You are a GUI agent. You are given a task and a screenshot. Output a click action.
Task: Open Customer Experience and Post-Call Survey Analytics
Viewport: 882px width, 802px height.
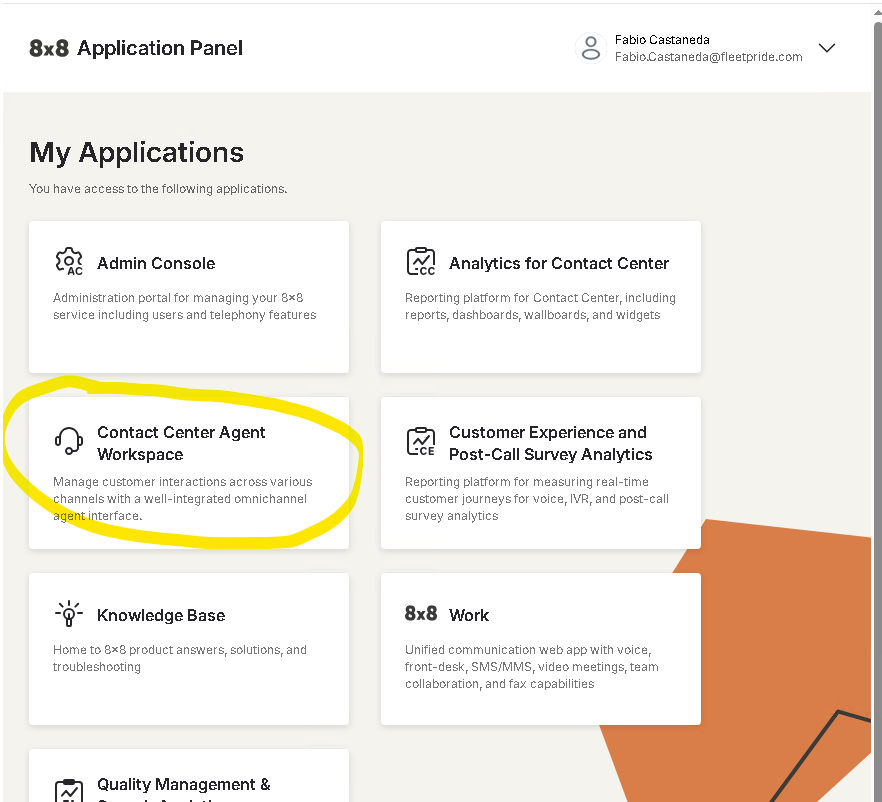coord(550,443)
